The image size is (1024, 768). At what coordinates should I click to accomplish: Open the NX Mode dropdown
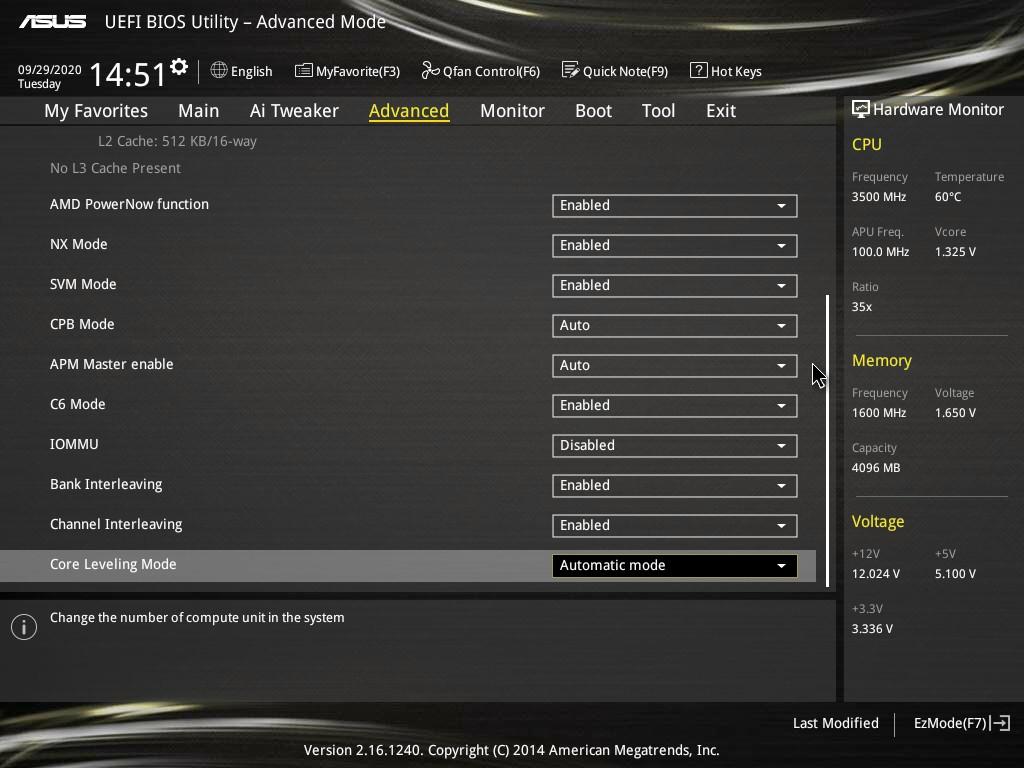[x=675, y=246]
